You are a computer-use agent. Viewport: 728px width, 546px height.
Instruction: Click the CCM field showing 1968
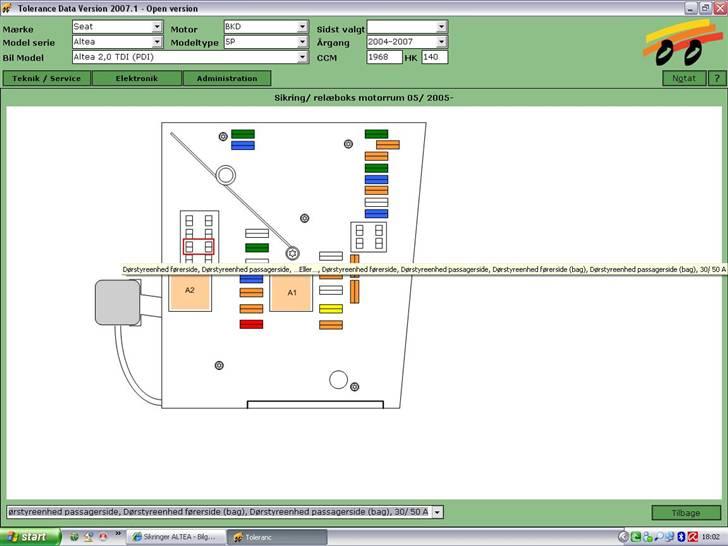[x=384, y=57]
